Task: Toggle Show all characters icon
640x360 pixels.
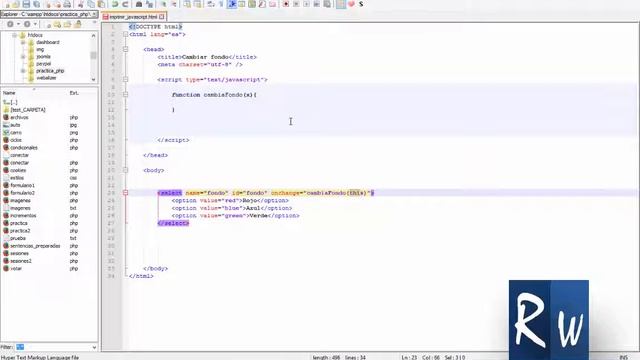Action: coord(221,4)
